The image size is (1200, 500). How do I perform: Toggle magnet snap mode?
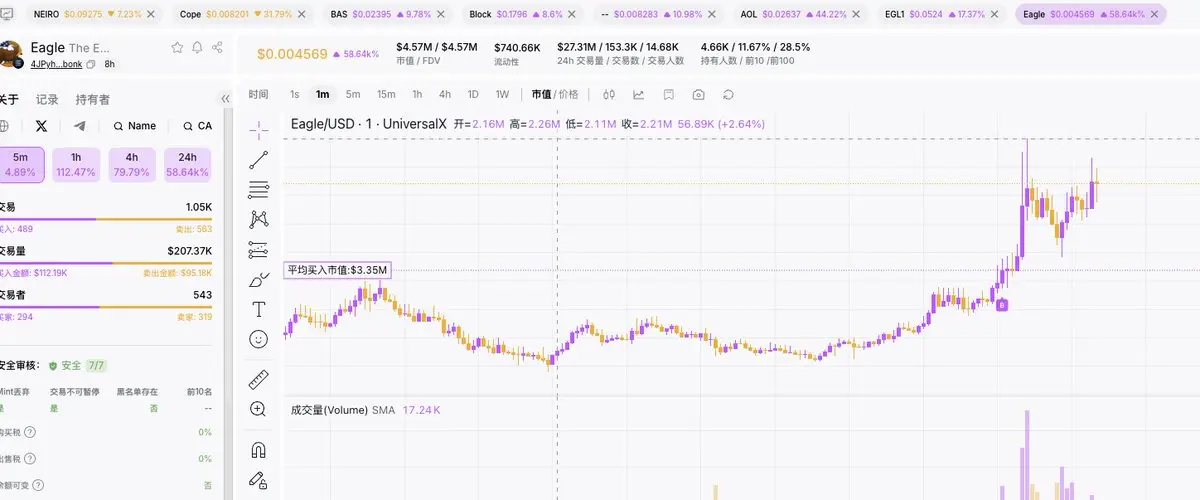click(x=259, y=449)
